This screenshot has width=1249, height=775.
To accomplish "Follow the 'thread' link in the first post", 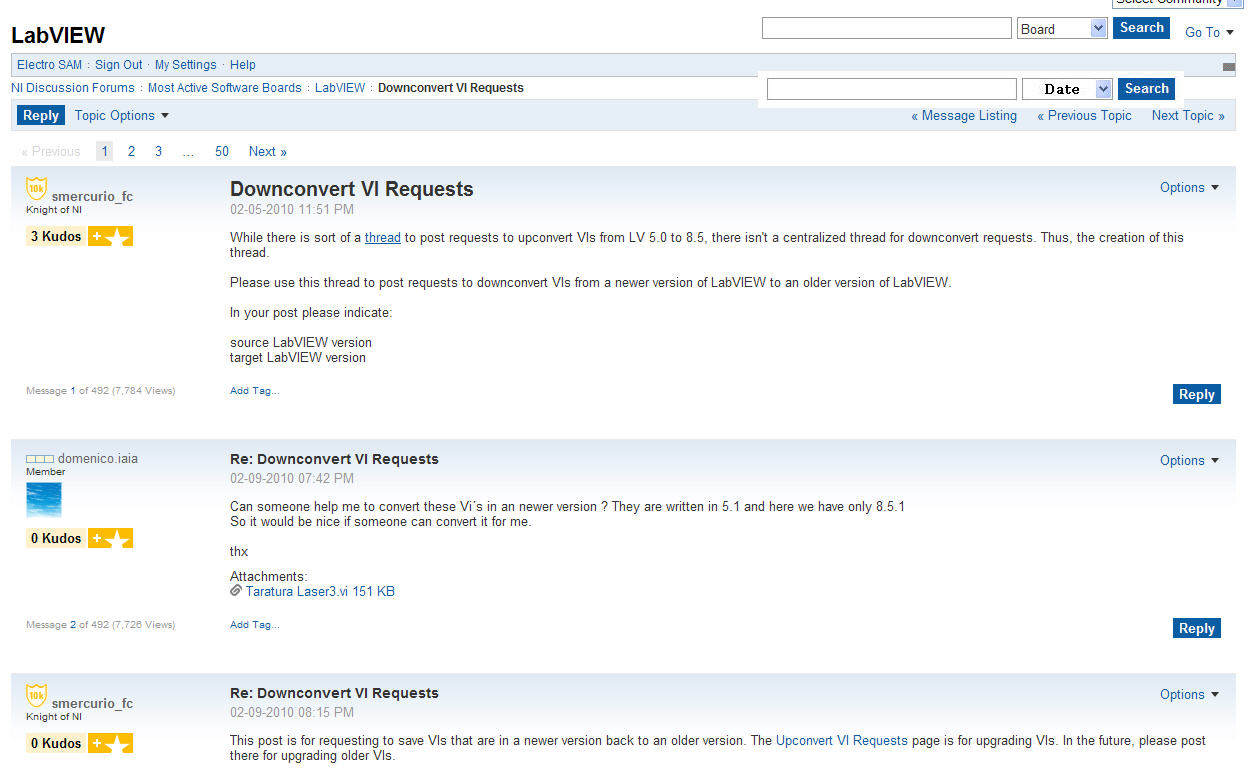I will tap(383, 237).
